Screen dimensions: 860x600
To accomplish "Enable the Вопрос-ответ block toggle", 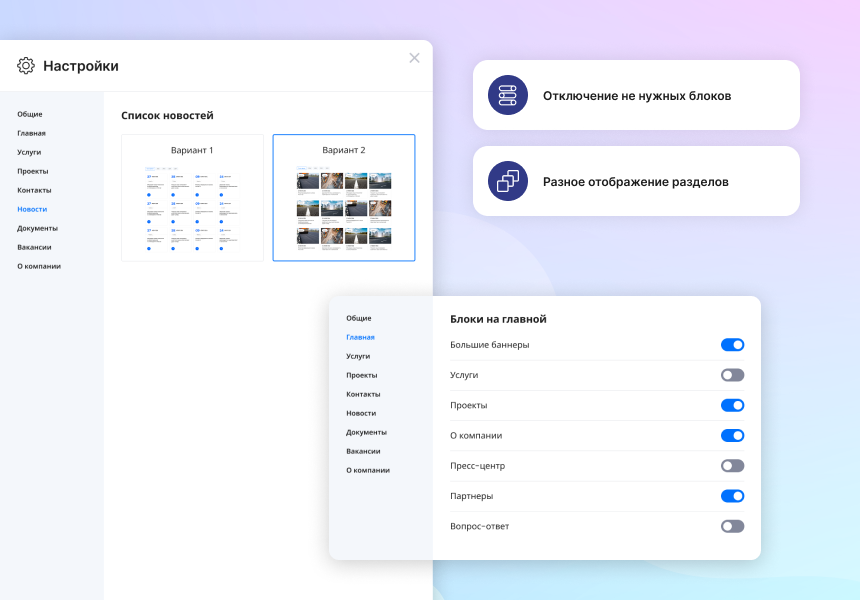I will 732,526.
